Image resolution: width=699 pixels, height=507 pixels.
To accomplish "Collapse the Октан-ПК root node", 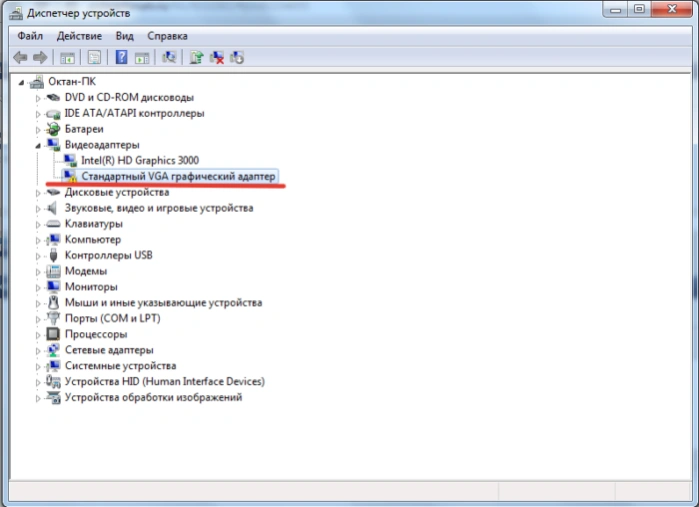I will pyautogui.click(x=21, y=82).
